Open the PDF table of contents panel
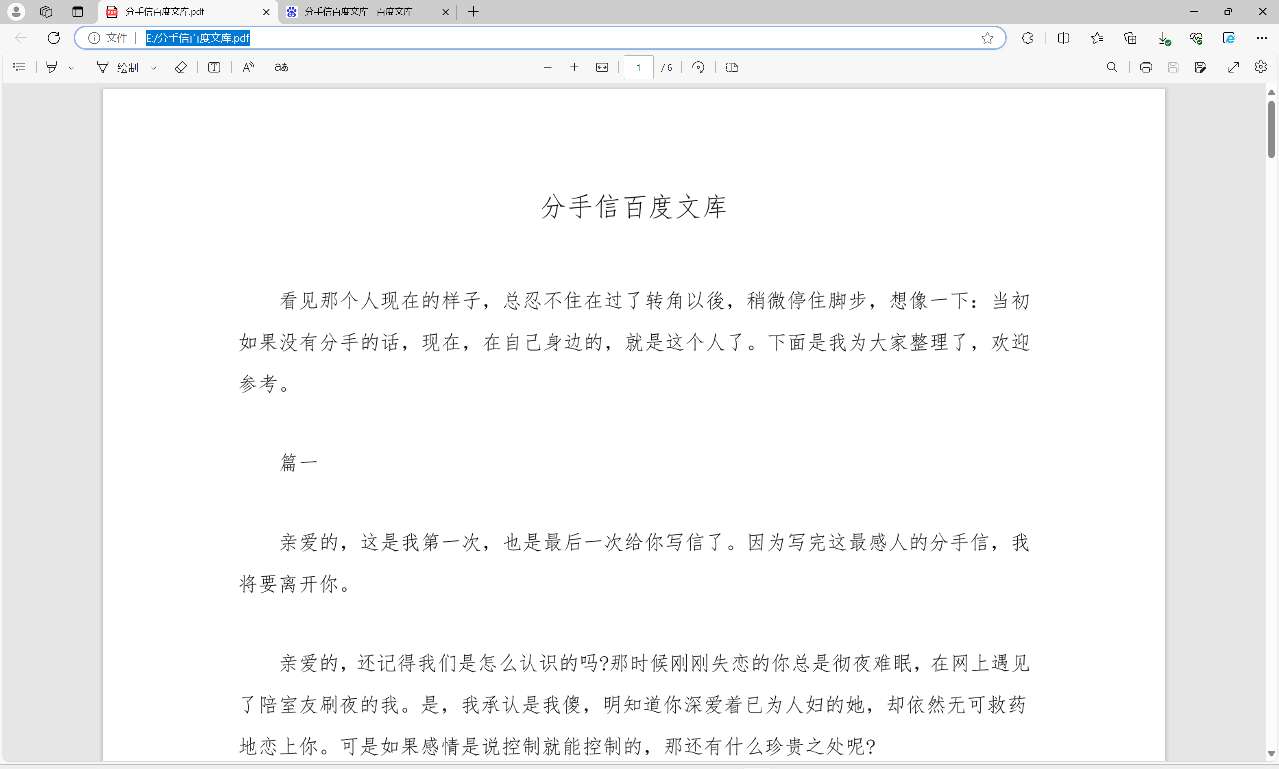Image resolution: width=1279 pixels, height=769 pixels. pyautogui.click(x=19, y=67)
